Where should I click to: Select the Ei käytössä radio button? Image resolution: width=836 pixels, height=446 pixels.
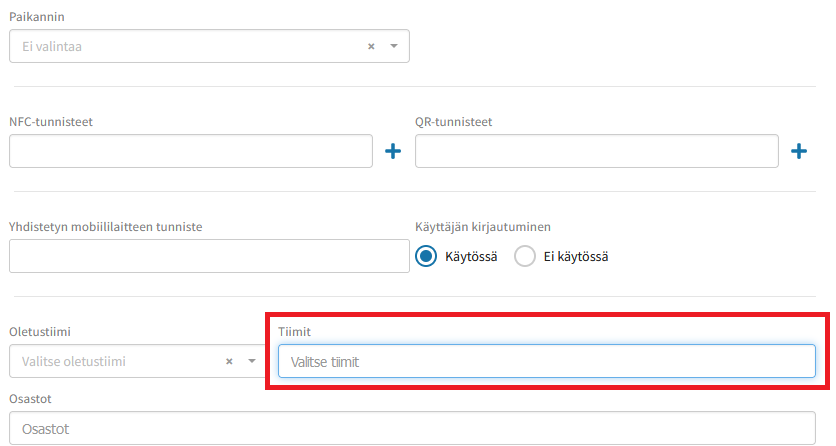pyautogui.click(x=525, y=257)
